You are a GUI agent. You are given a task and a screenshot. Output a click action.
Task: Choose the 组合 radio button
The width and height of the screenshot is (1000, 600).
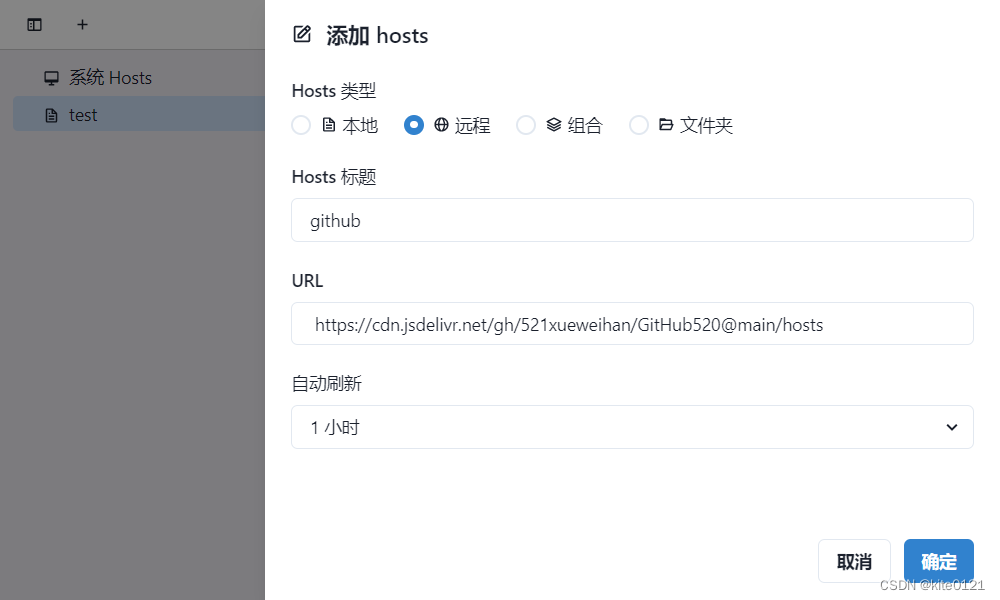(526, 125)
